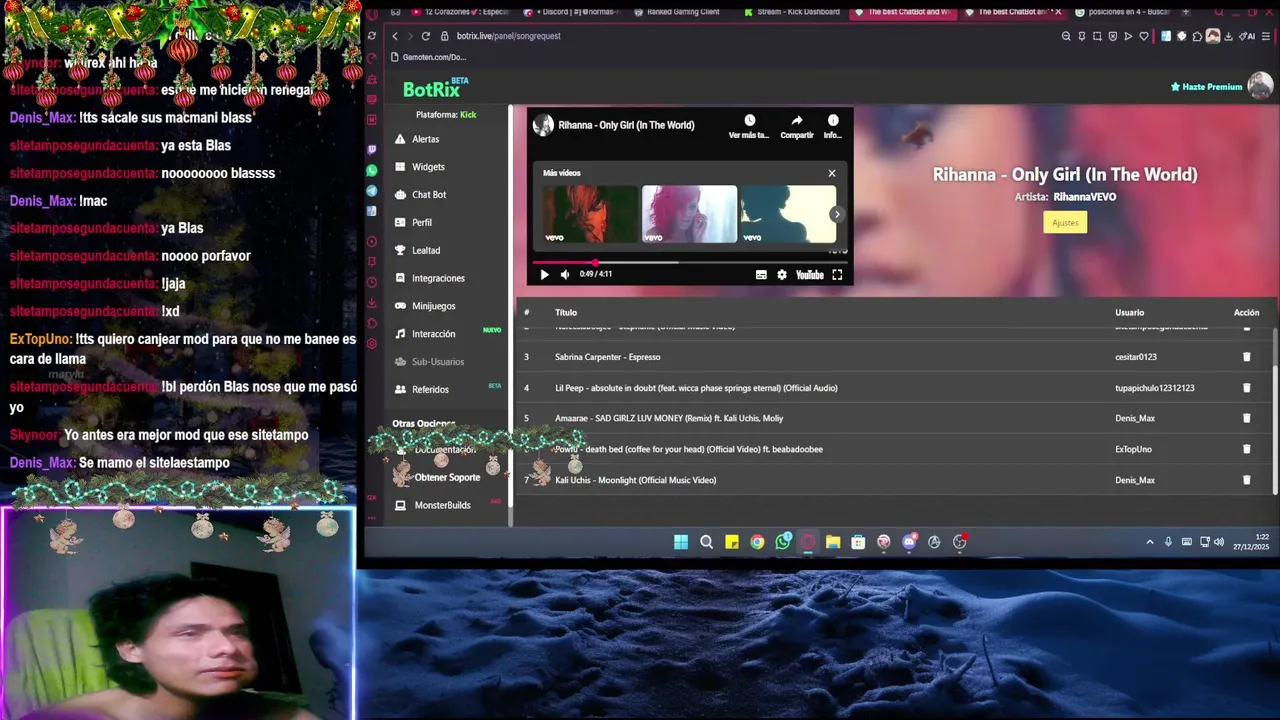Play the YouTube video
The height and width of the screenshot is (720, 1280).
tap(544, 274)
